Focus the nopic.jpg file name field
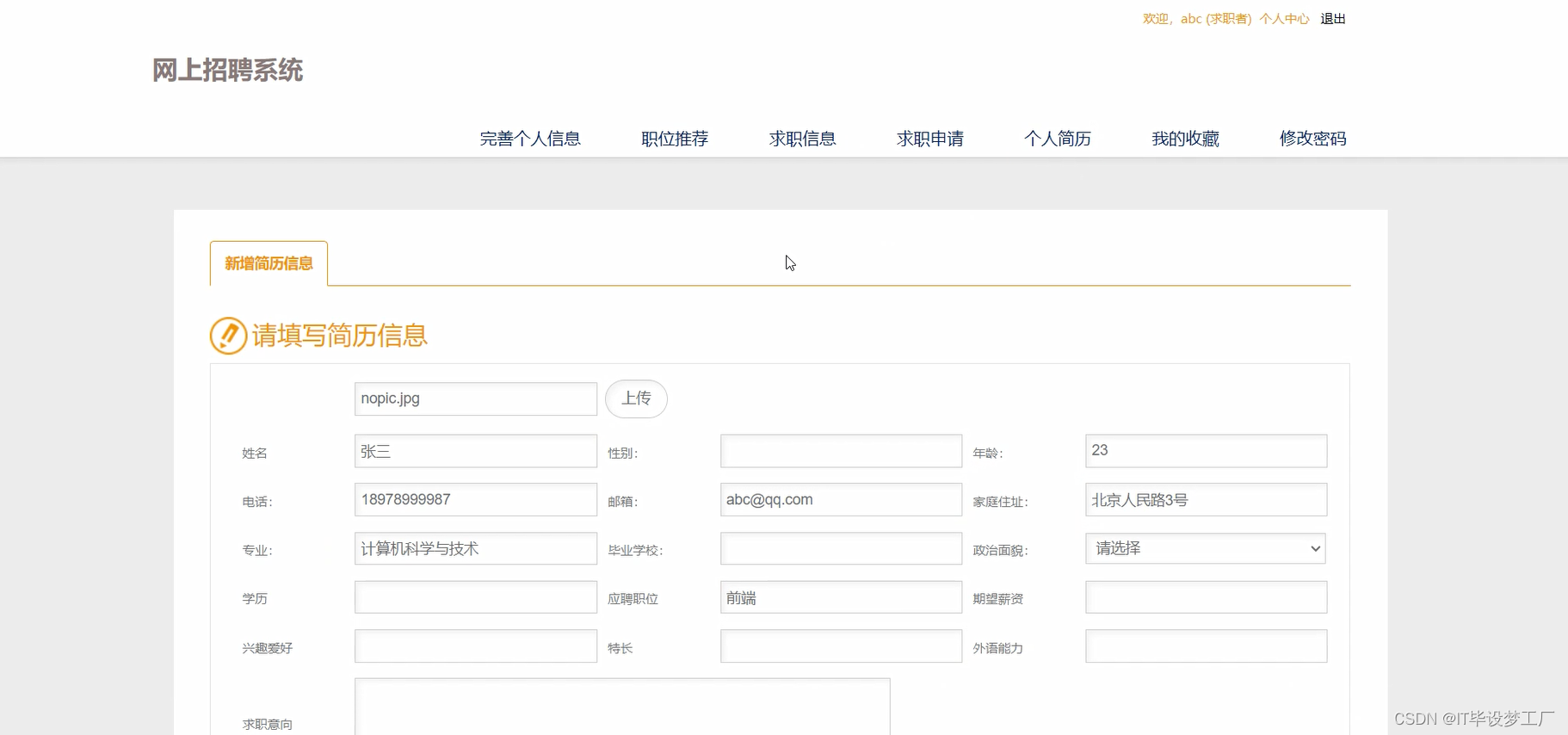Screen dimensions: 1568x735 click(476, 398)
